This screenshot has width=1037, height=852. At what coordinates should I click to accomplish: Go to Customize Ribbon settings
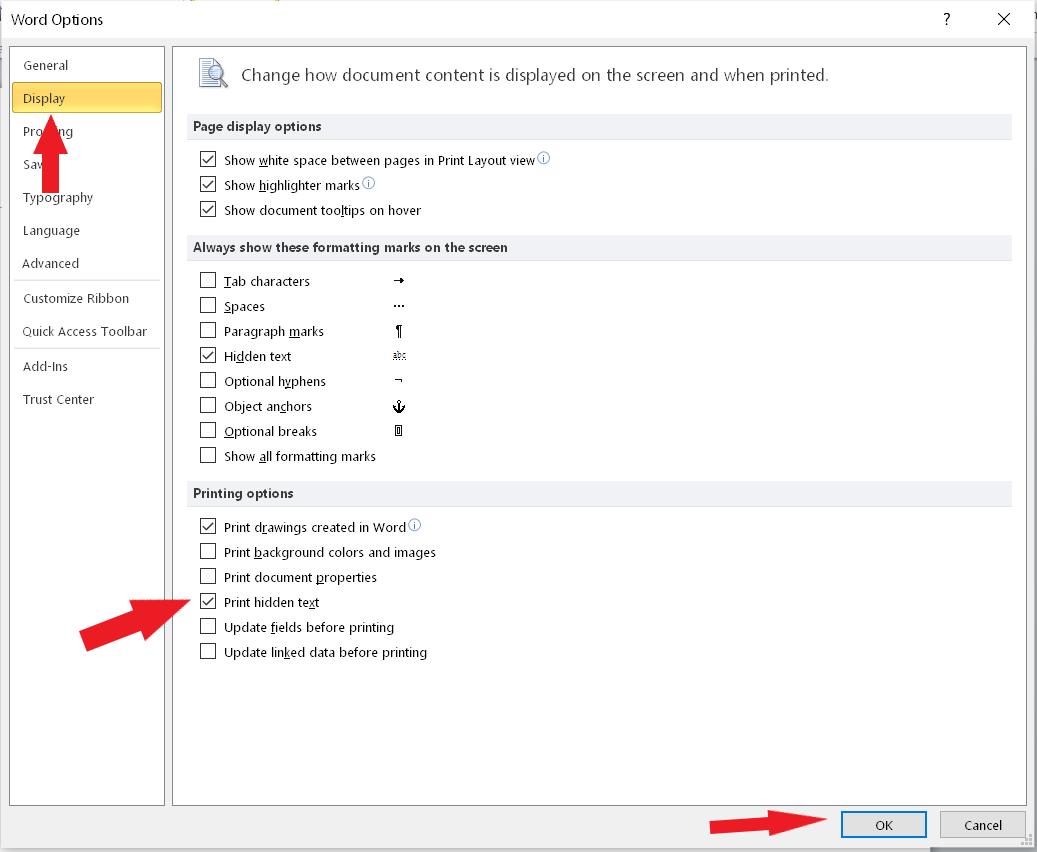click(x=87, y=298)
